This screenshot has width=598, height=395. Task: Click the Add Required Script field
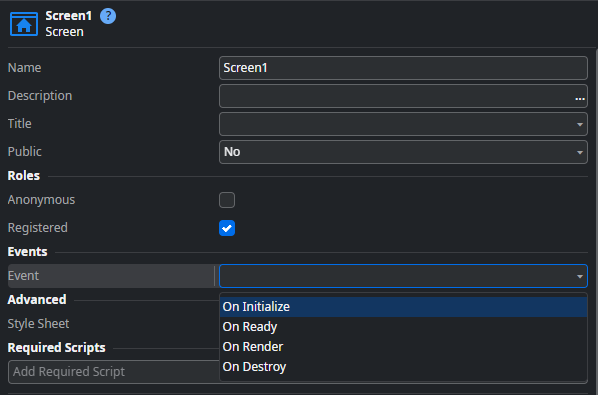pos(113,372)
